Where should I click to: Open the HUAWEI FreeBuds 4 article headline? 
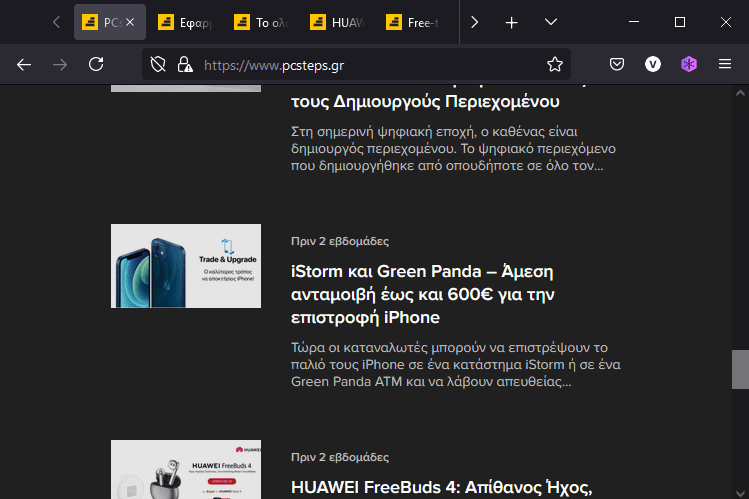click(441, 487)
